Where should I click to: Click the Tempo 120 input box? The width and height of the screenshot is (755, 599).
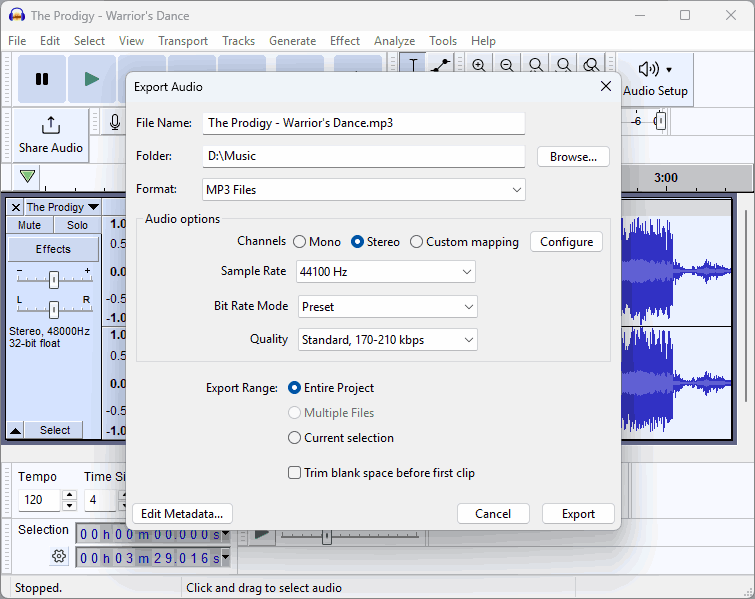[39, 500]
